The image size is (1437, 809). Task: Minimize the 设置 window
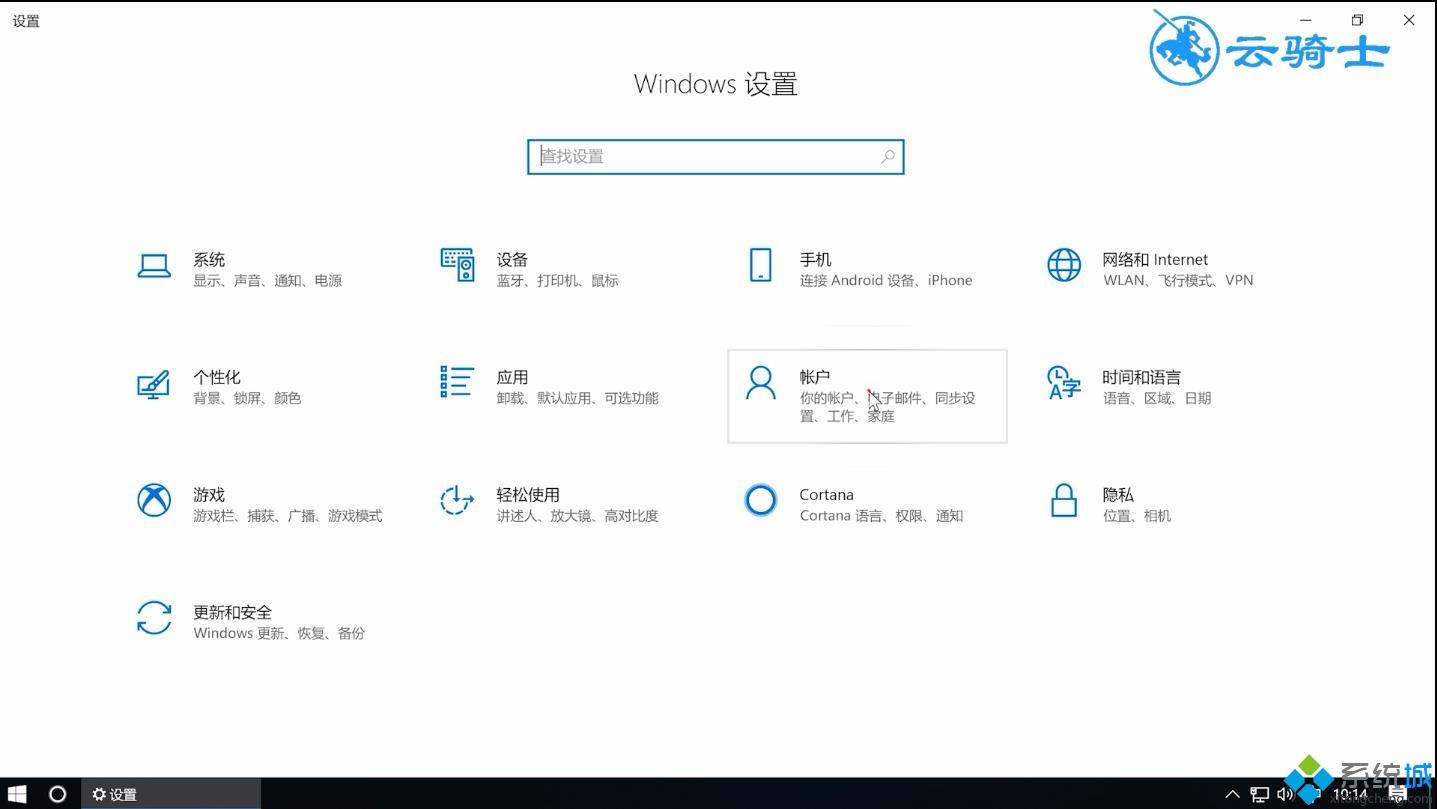(x=1306, y=20)
